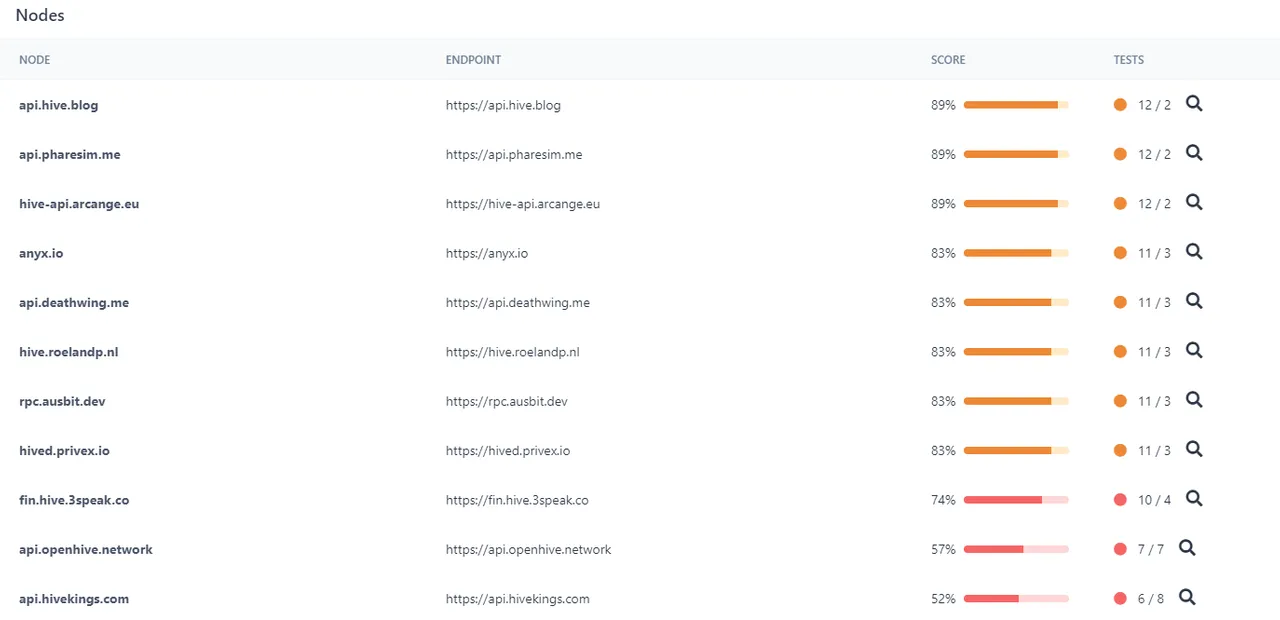Viewport: 1280px width, 620px height.
Task: Click orange status dot for anyx.io
Action: 1120,253
